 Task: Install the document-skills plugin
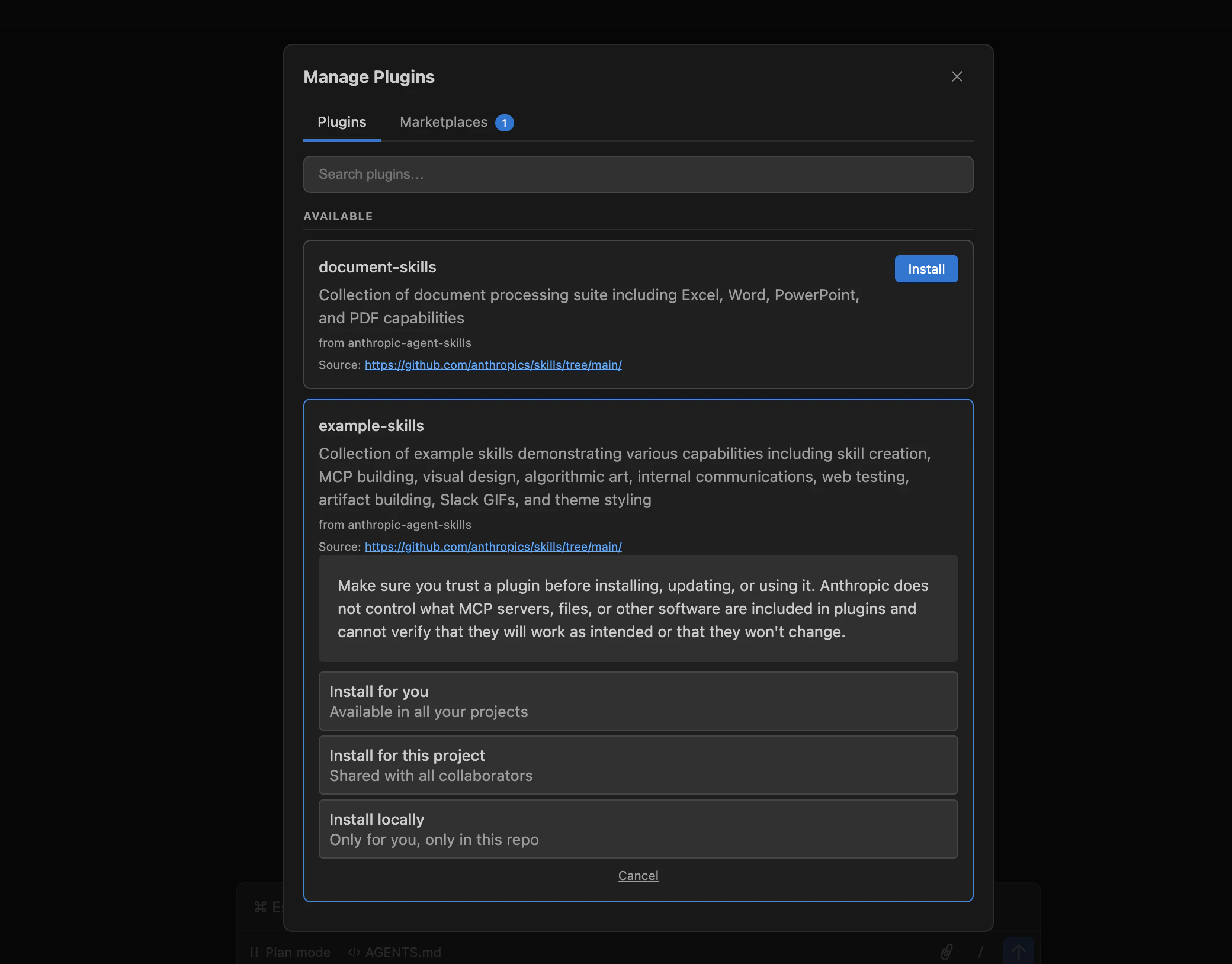926,269
